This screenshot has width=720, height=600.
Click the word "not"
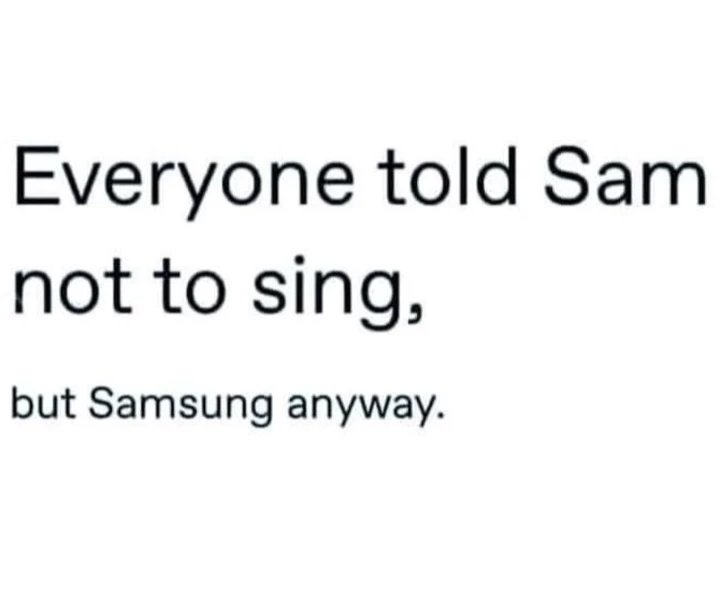72,287
